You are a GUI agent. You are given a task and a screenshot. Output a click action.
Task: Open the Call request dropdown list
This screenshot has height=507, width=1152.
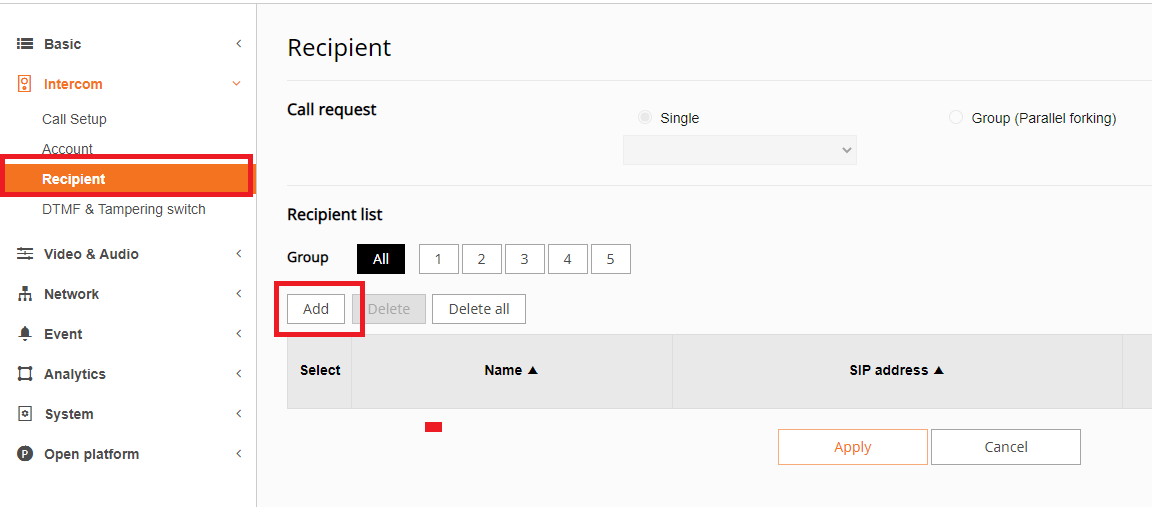[740, 150]
